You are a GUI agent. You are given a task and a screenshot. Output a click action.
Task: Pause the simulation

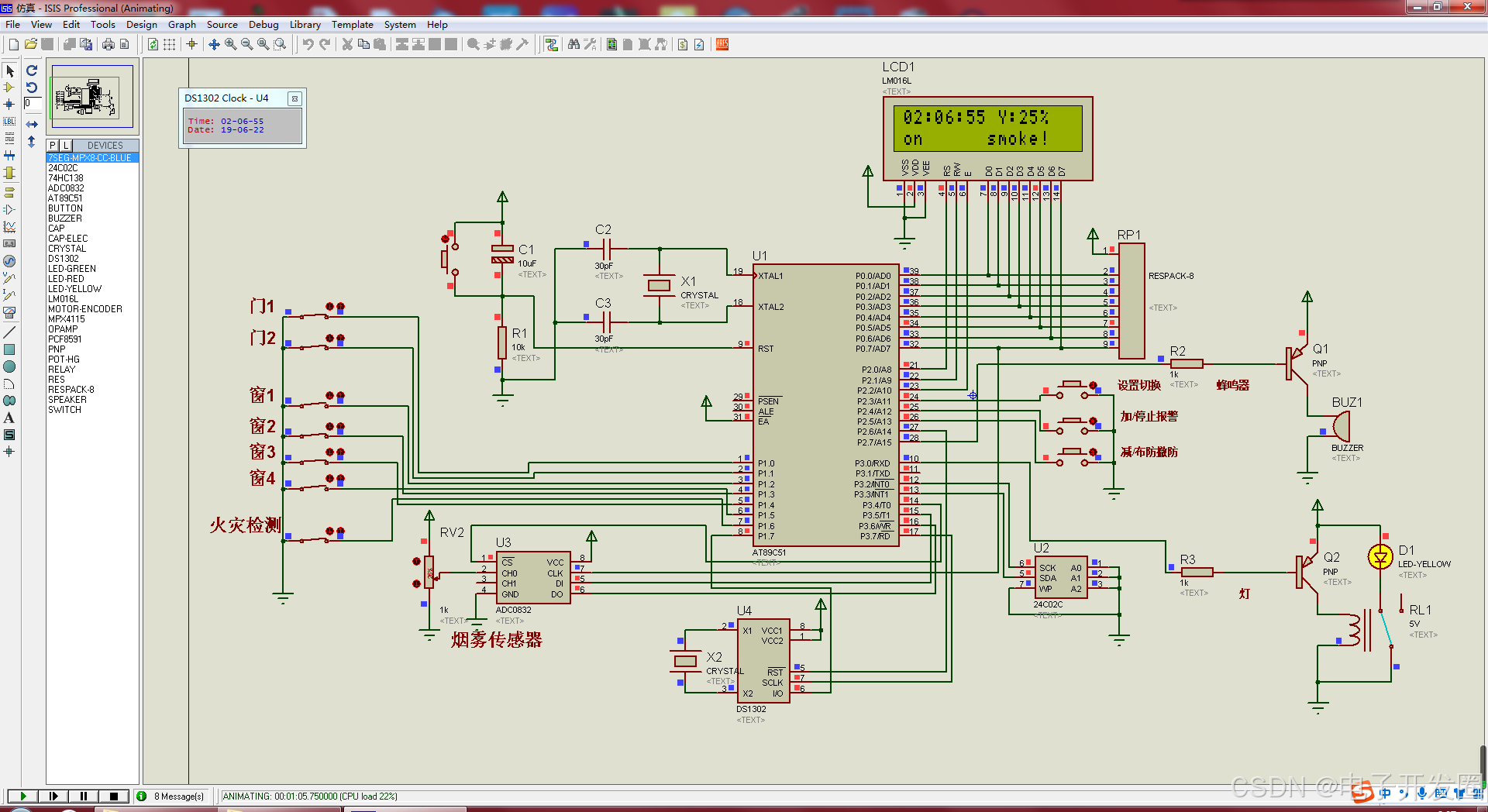[83, 796]
